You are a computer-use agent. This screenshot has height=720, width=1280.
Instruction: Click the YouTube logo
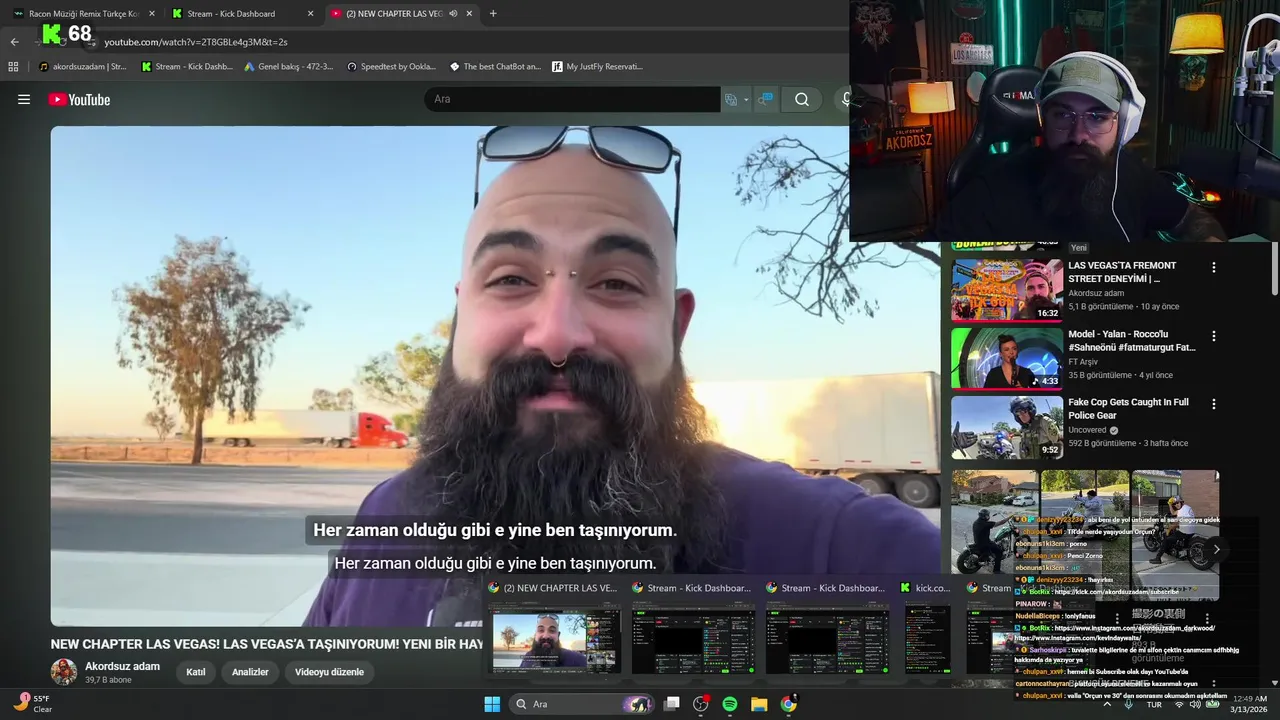(x=79, y=99)
